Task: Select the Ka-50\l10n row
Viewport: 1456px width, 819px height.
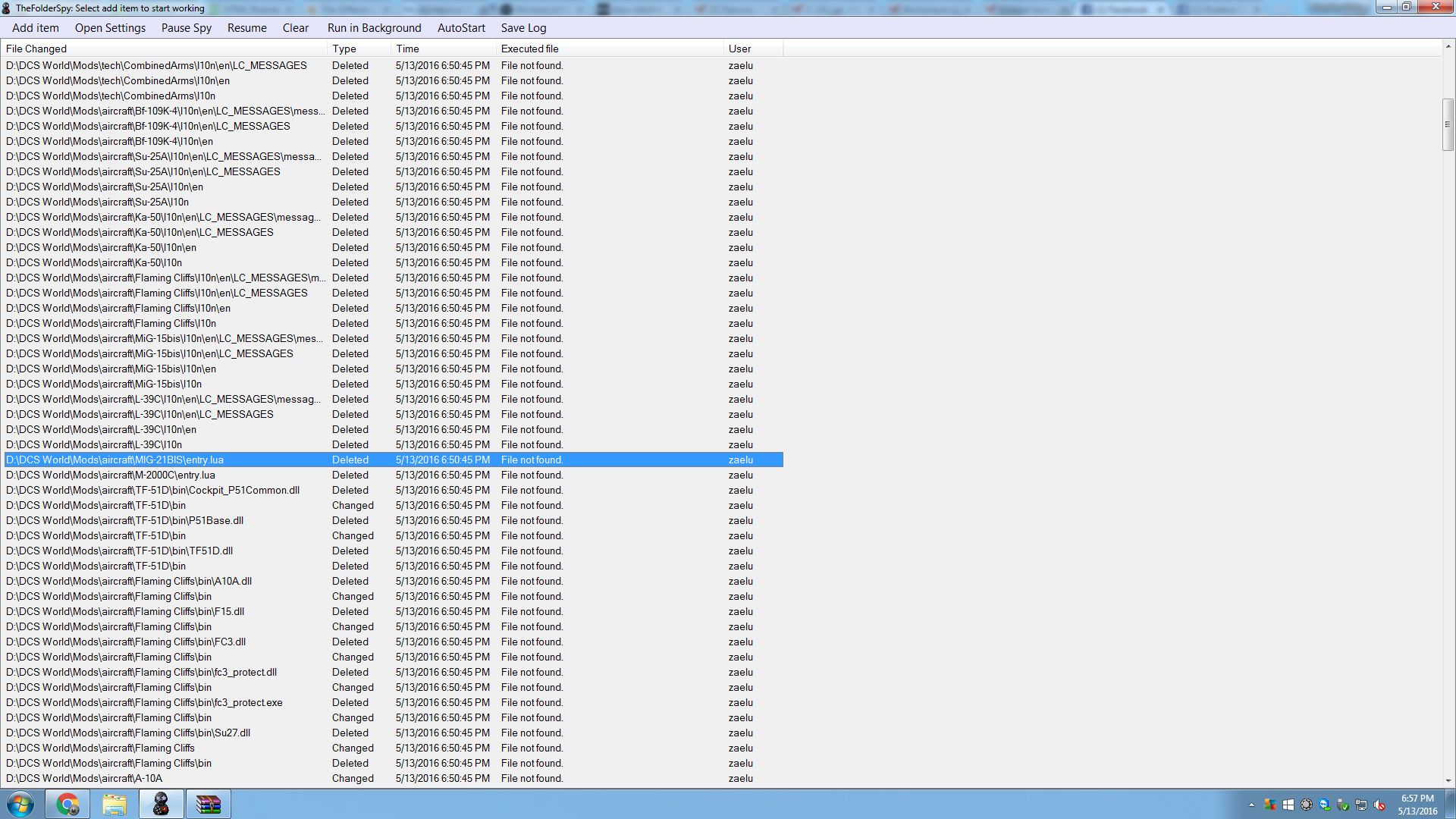Action: [x=394, y=262]
